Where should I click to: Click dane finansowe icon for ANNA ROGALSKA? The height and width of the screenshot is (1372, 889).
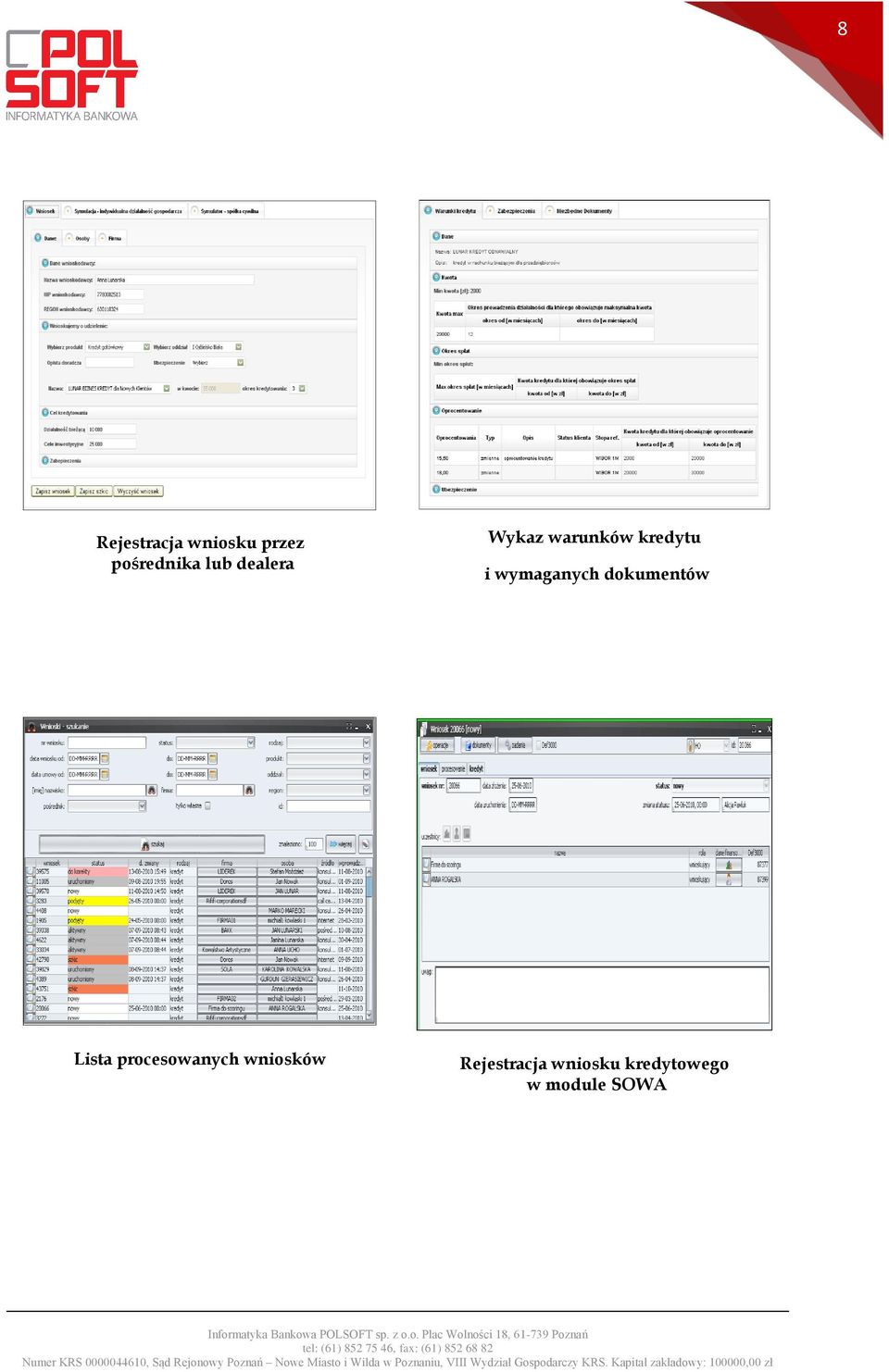(730, 879)
